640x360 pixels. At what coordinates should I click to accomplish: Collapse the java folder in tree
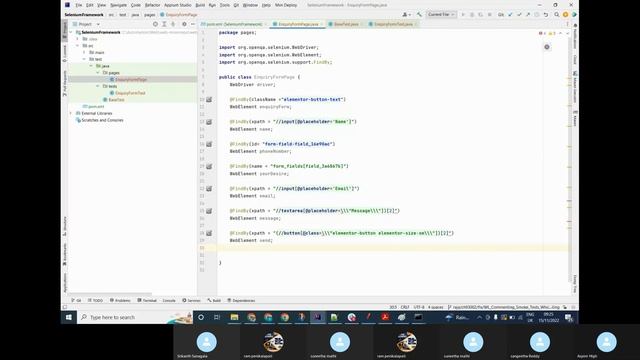[x=91, y=66]
